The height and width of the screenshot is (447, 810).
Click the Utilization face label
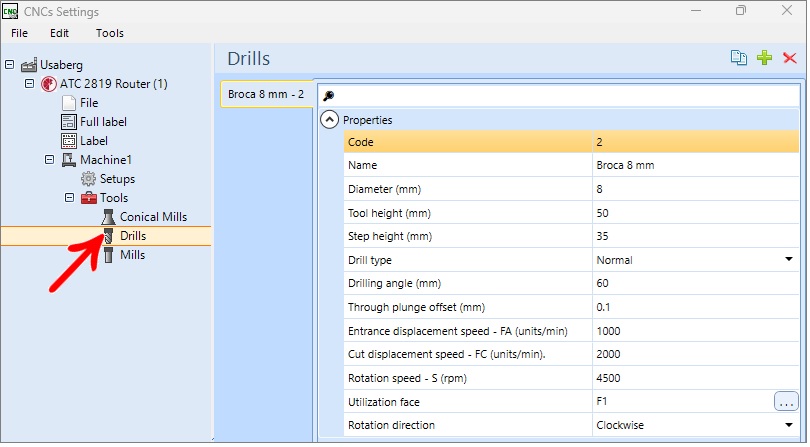coord(383,402)
